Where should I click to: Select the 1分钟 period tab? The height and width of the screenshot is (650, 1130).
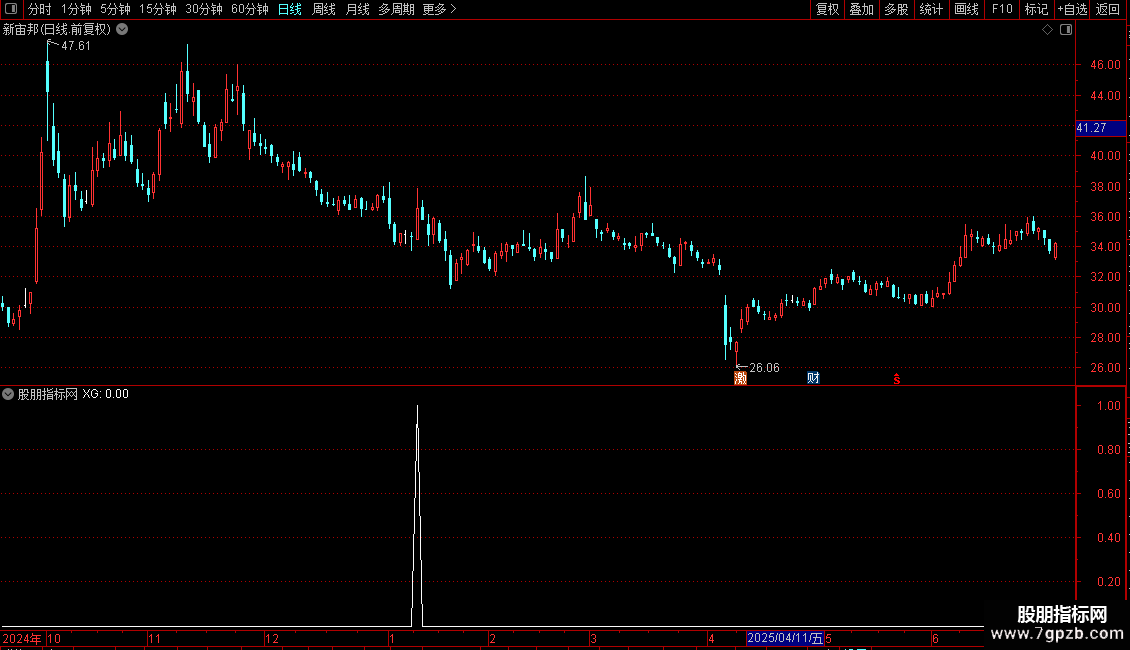[x=76, y=9]
